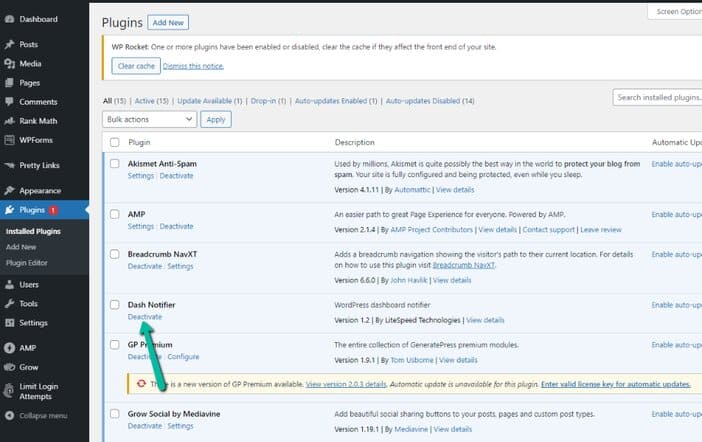This screenshot has height=442, width=702.
Task: Click in Search installed plugins field
Action: [657, 97]
